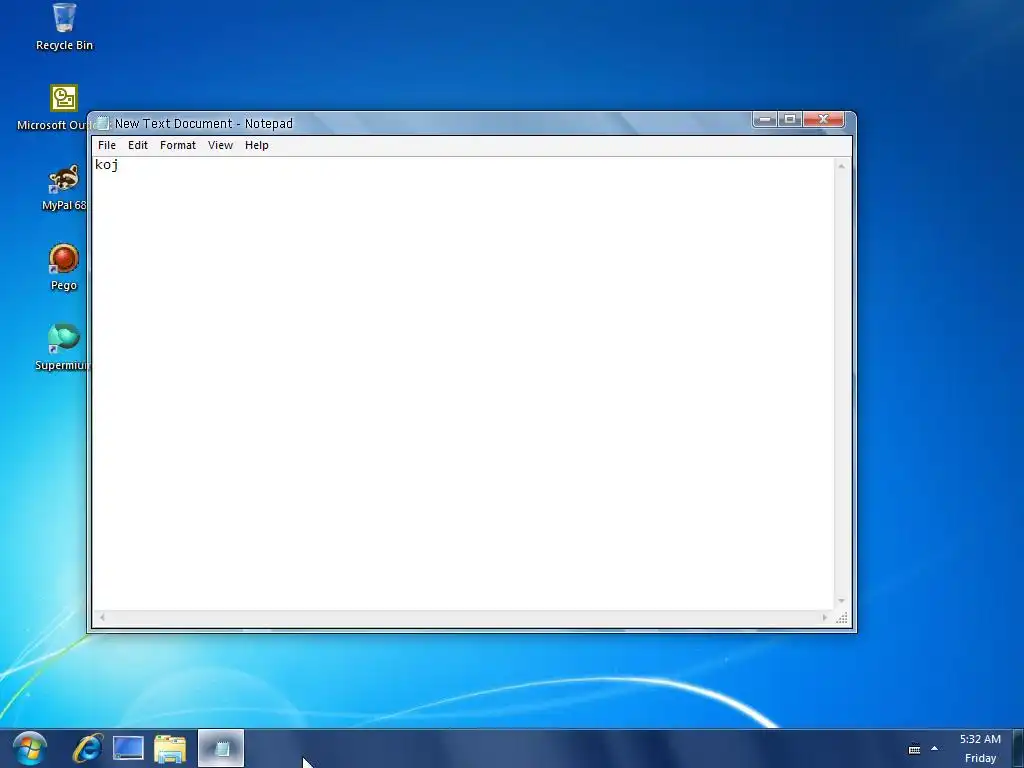Click after the text "koj" in editor
The height and width of the screenshot is (768, 1024).
pos(120,165)
